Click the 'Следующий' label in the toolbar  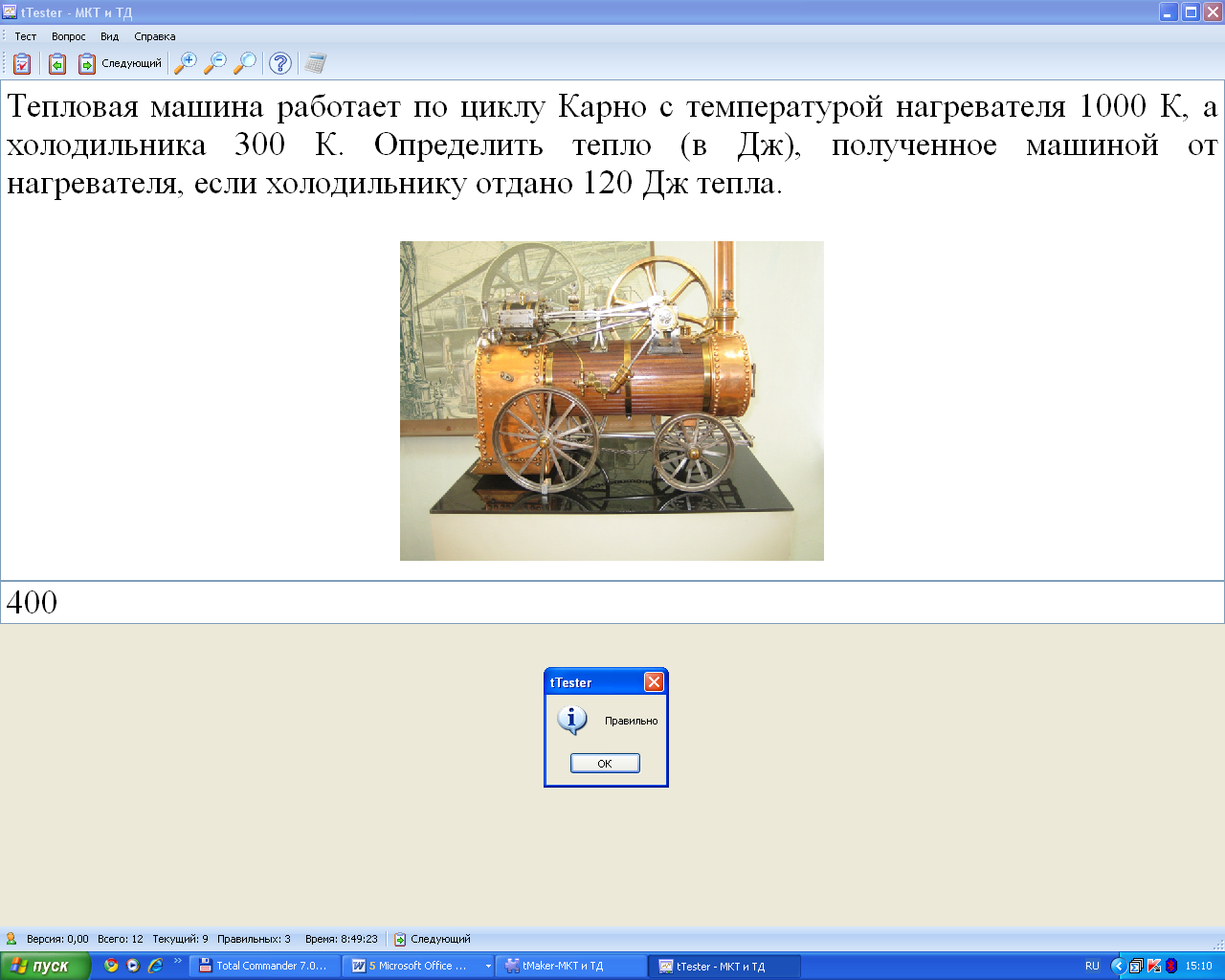(131, 63)
